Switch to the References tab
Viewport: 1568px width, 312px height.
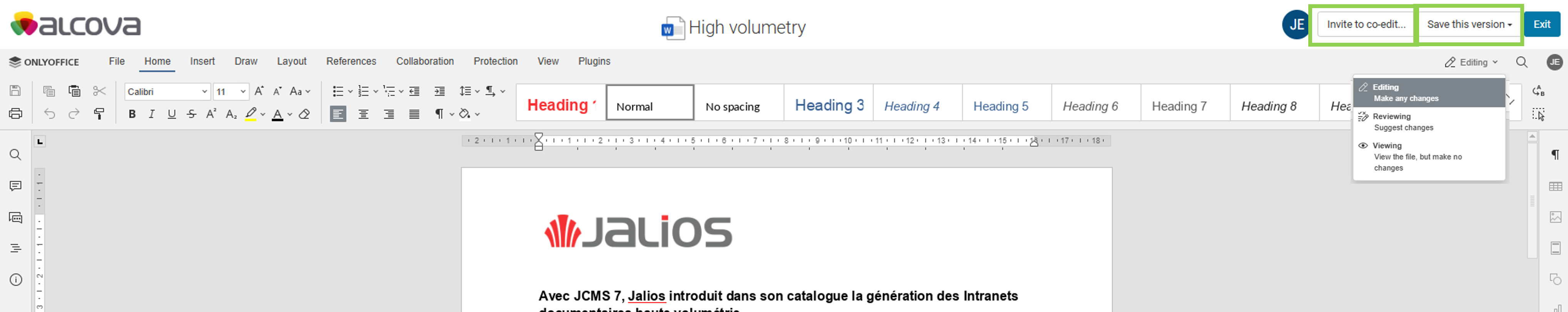[x=351, y=62]
